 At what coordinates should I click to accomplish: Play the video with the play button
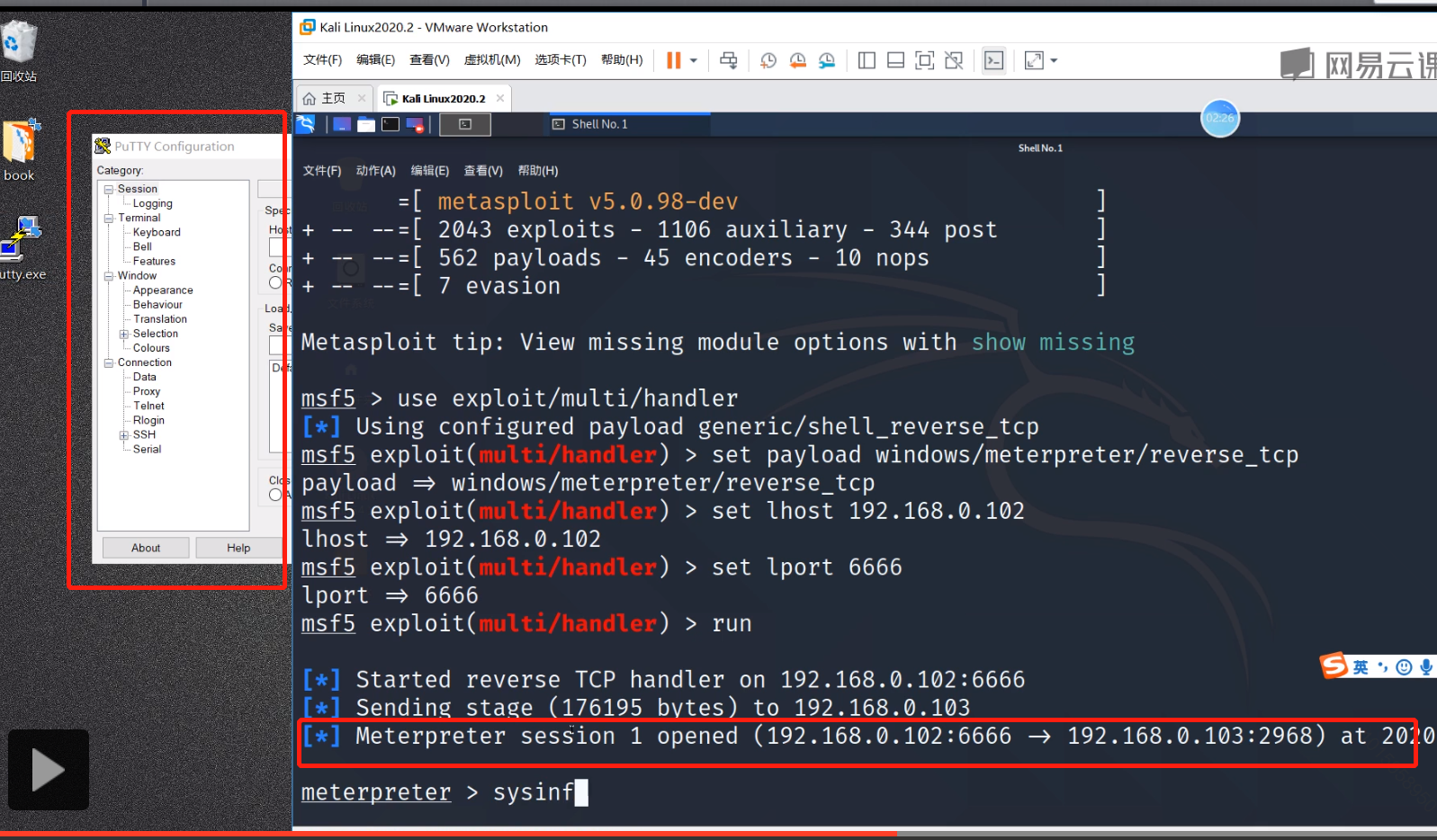click(49, 770)
